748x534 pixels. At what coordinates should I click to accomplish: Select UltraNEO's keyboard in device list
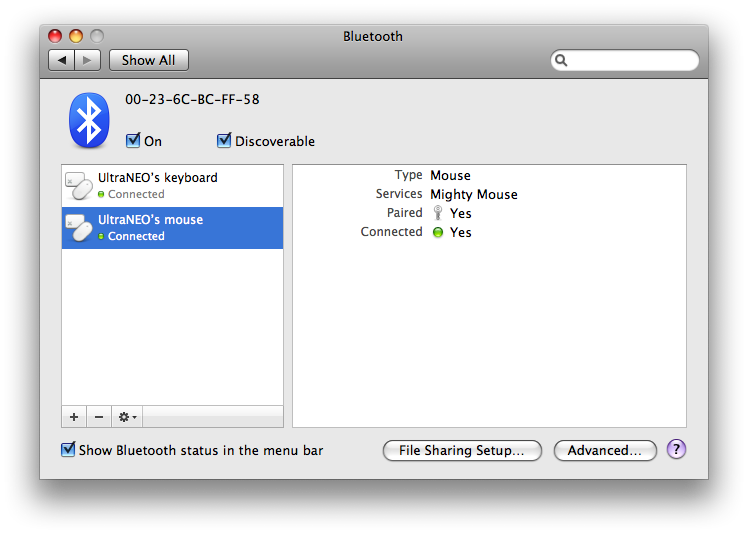click(172, 186)
